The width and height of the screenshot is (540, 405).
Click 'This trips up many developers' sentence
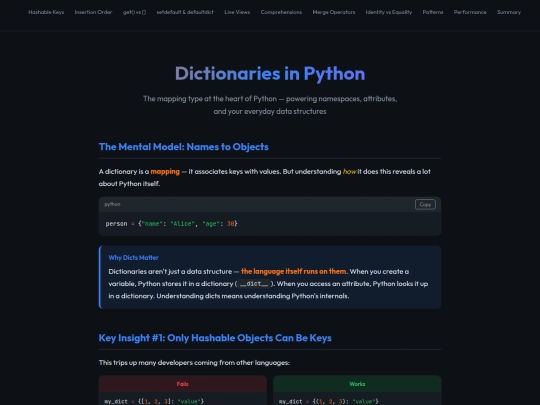click(x=194, y=363)
